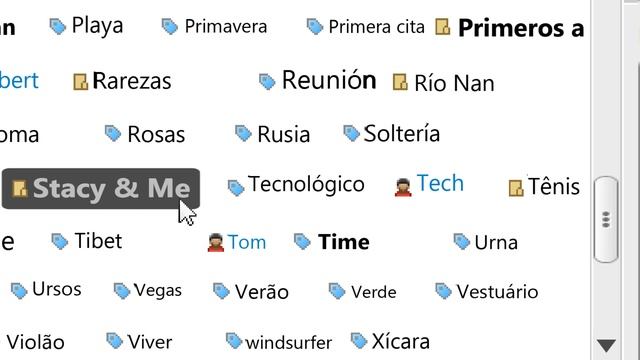Click the person icon beside Tom

216,242
